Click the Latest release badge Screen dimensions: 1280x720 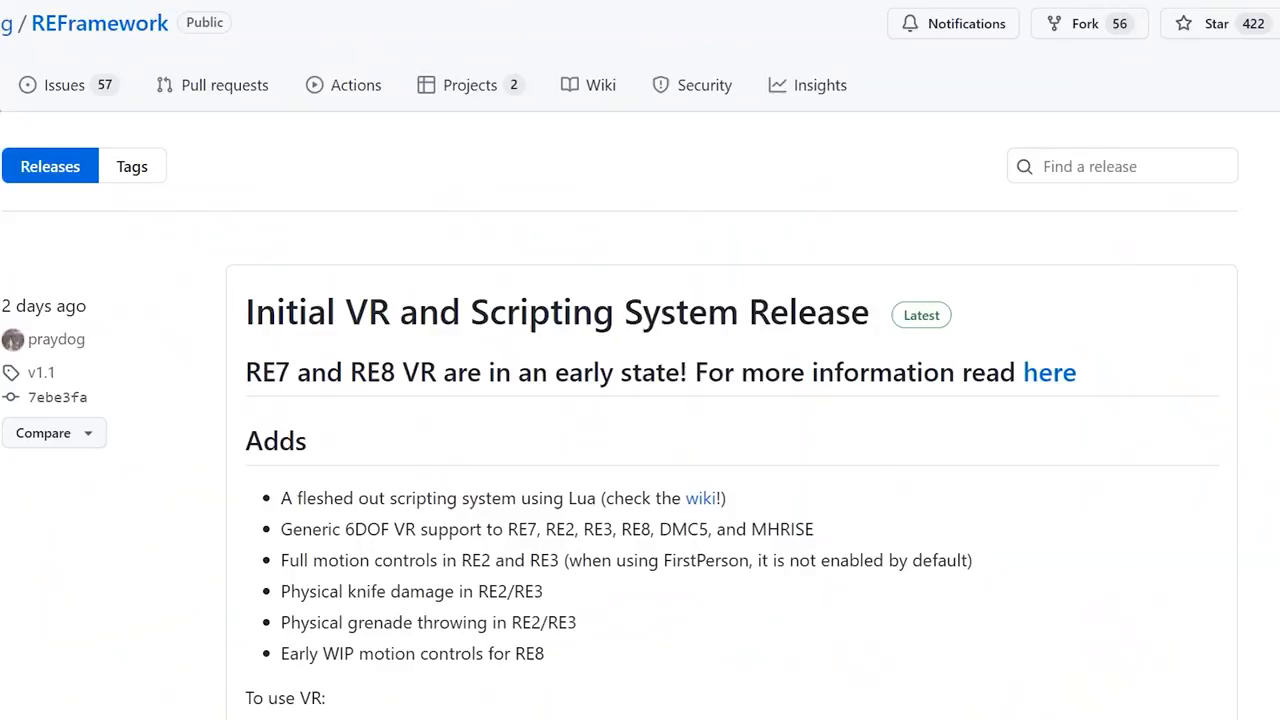[x=921, y=315]
